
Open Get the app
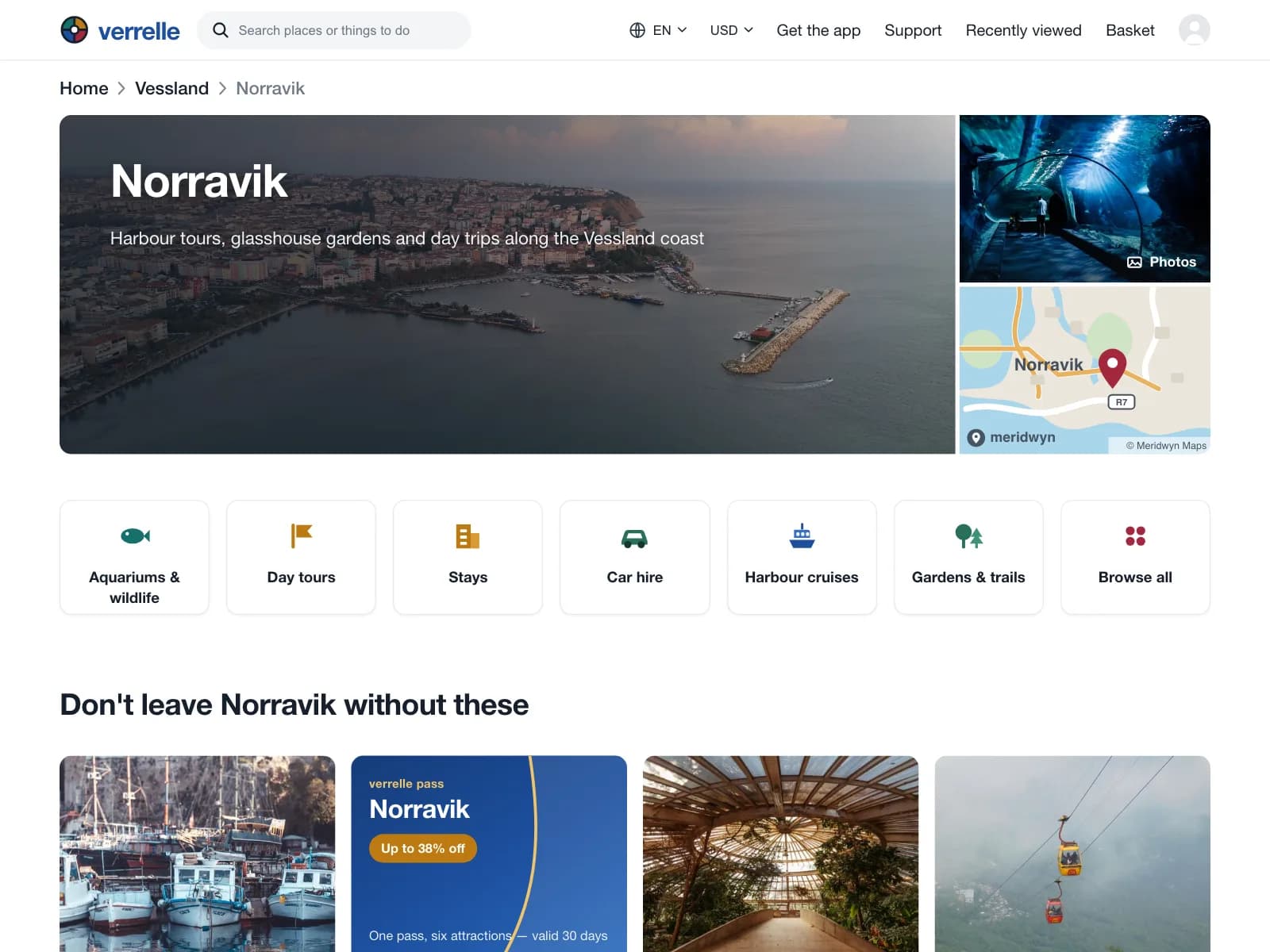tap(818, 30)
